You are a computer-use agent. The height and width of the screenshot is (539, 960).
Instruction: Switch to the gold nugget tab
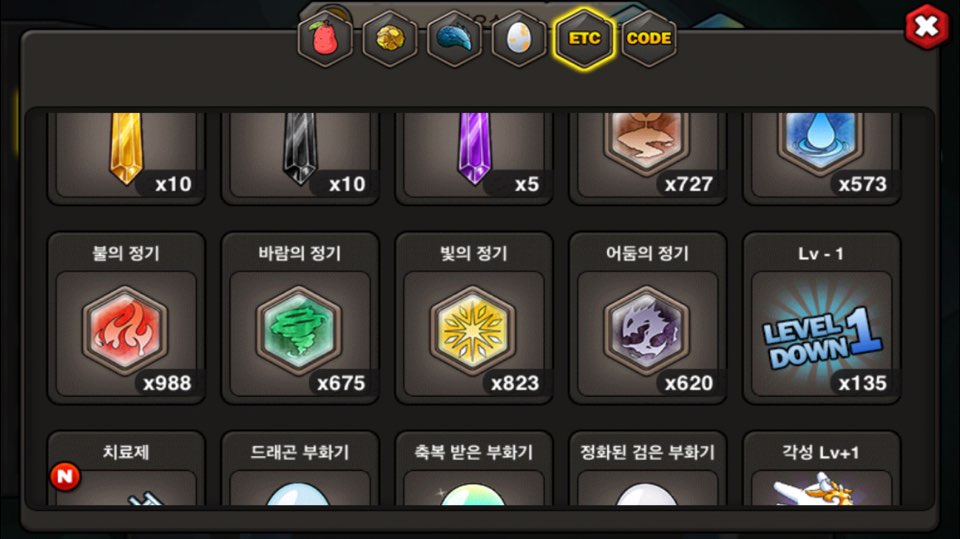390,39
